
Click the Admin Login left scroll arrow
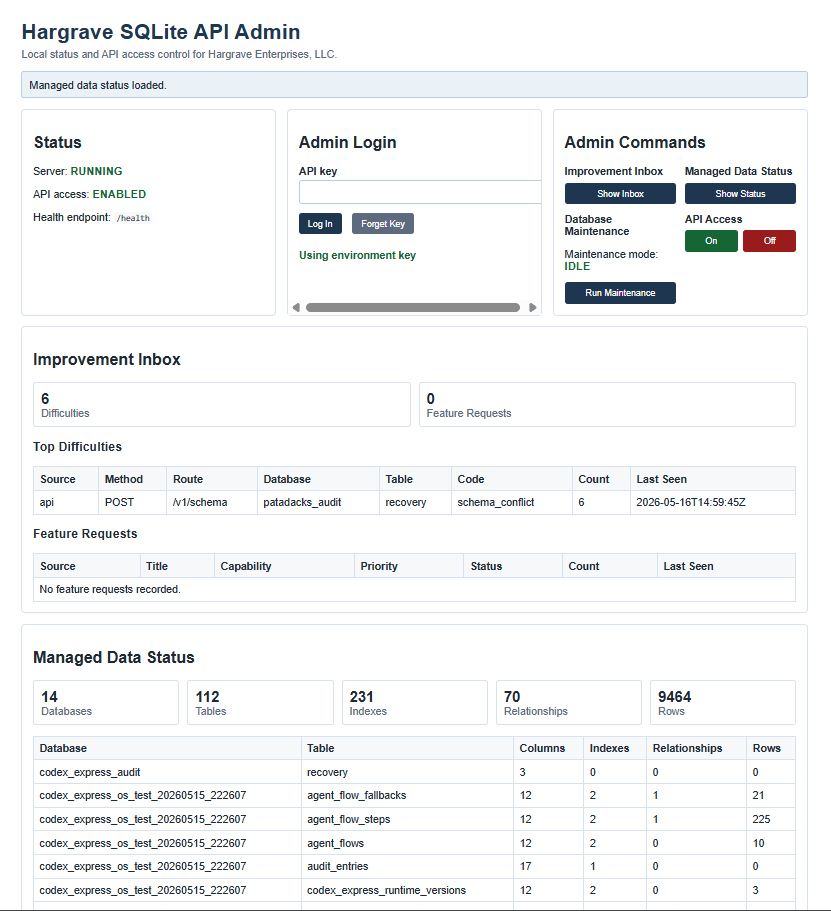[x=296, y=307]
